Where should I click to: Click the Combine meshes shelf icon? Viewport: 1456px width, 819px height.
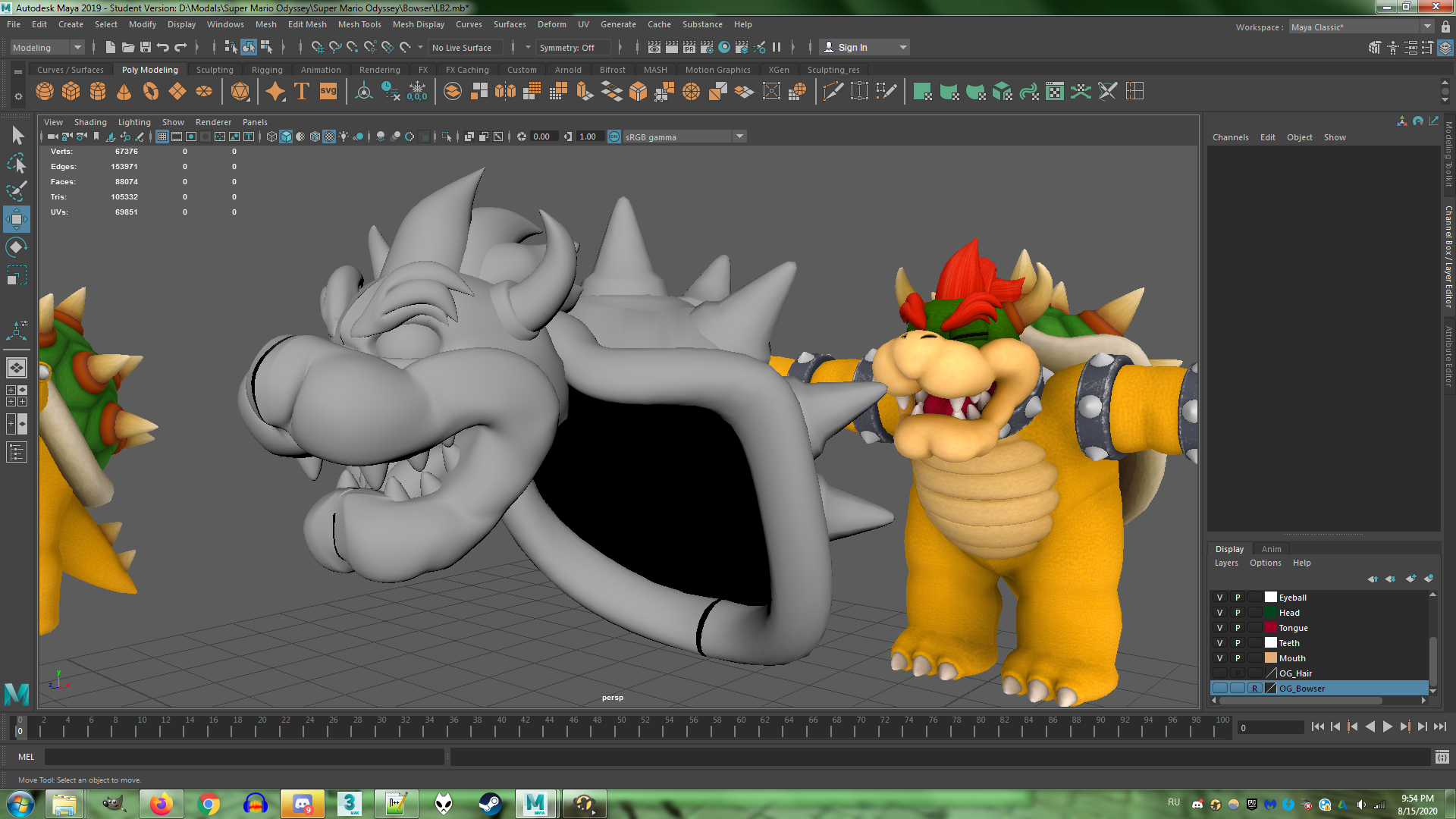[453, 92]
